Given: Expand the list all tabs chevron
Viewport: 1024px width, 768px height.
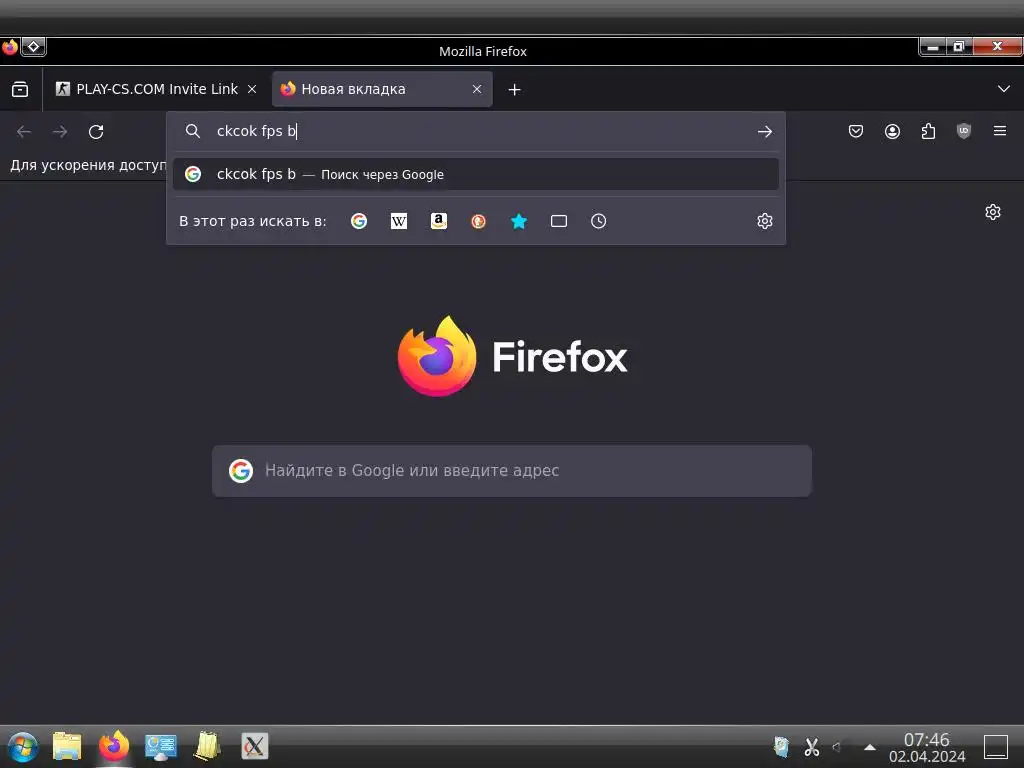Looking at the screenshot, I should click(1004, 89).
